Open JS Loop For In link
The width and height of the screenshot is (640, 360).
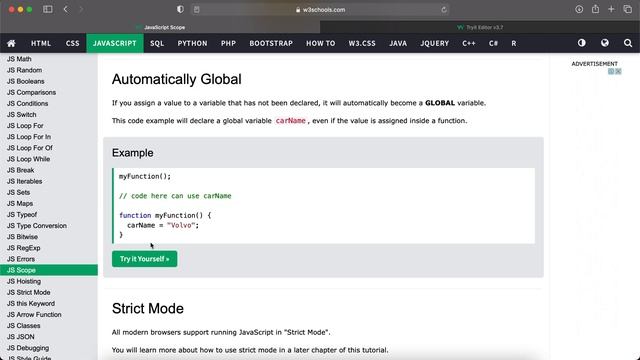[49, 137]
